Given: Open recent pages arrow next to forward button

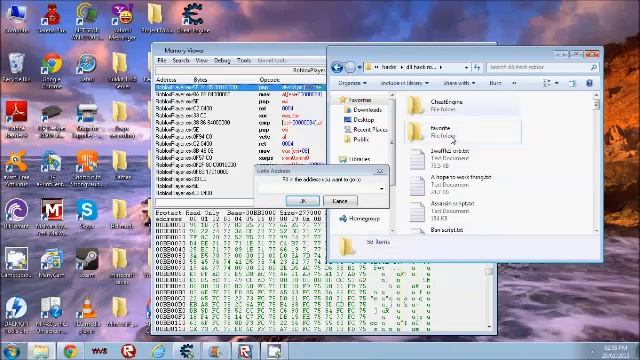Looking at the screenshot, I should click(x=360, y=67).
